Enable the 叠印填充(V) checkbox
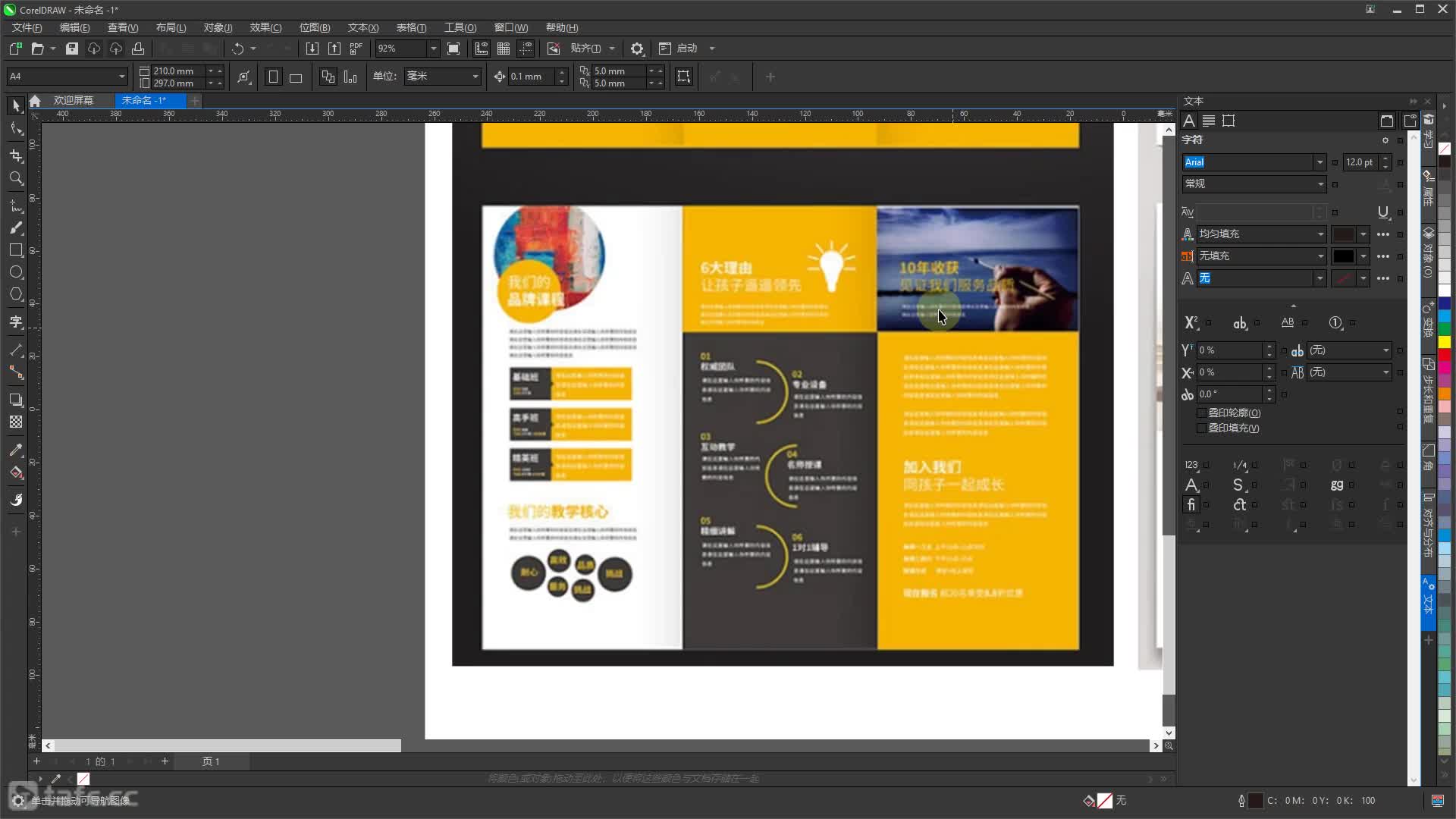Image resolution: width=1456 pixels, height=819 pixels. 1201,428
